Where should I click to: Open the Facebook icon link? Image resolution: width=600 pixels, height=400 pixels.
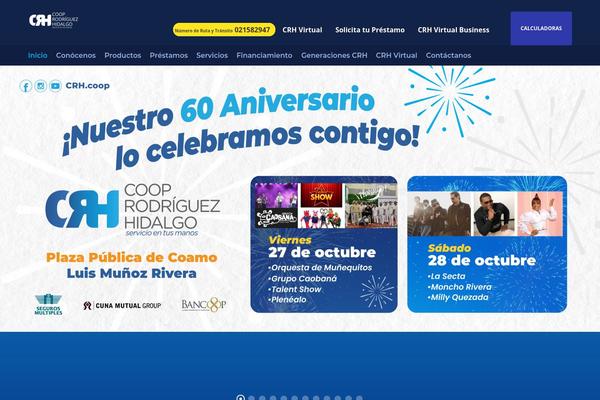click(x=26, y=86)
